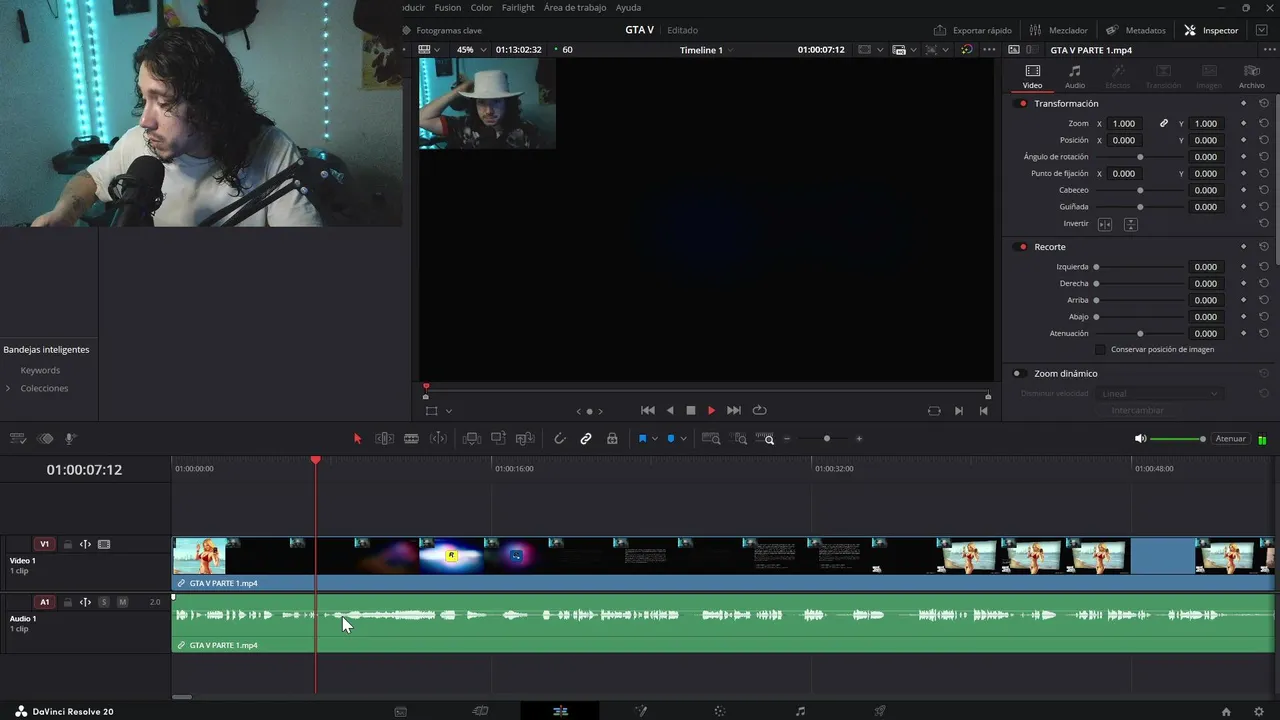Click the Dynamic Trim mode icon
Image resolution: width=1280 pixels, height=720 pixels.
(x=438, y=438)
